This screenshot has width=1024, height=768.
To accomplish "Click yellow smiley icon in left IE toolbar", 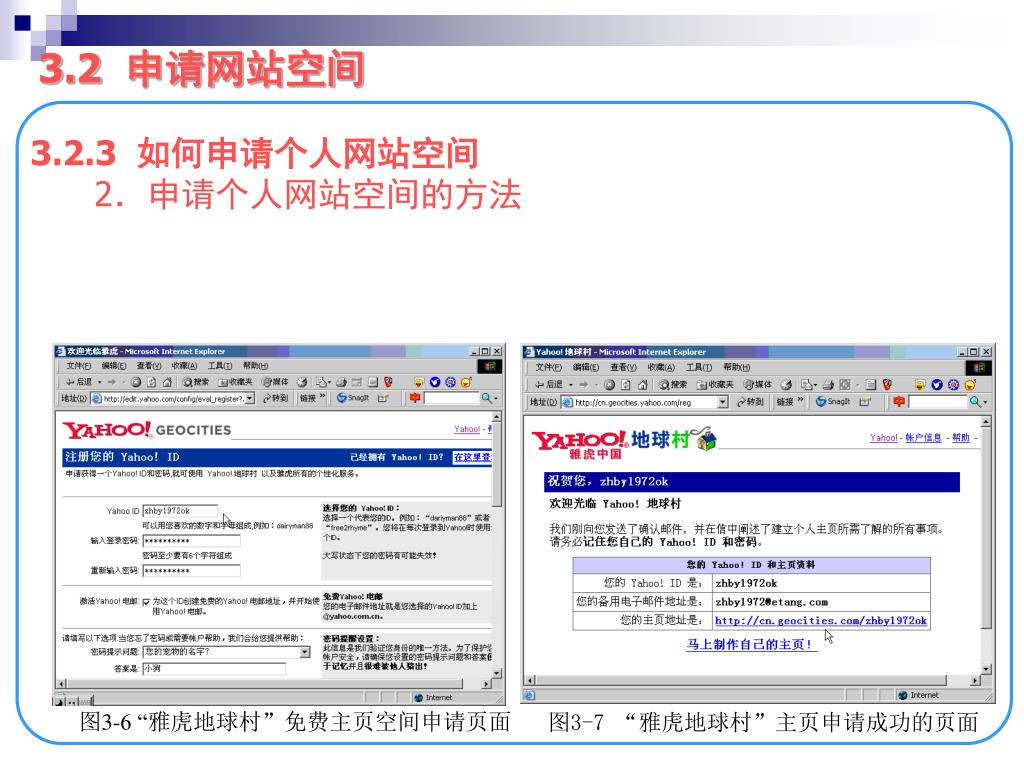I will (466, 382).
